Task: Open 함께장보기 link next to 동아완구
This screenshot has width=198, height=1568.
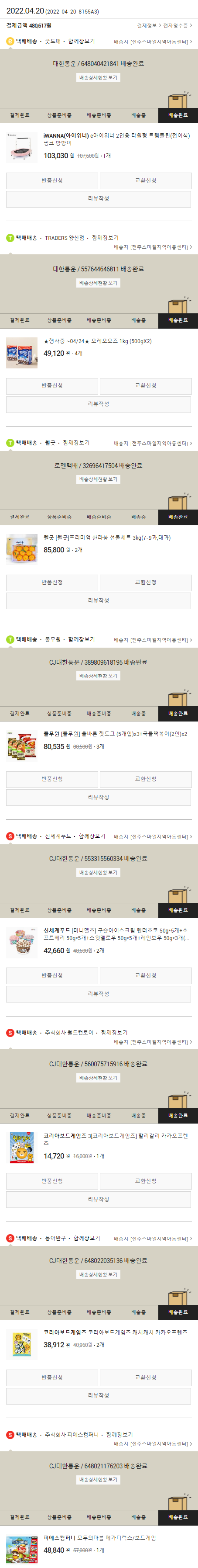Action: pyautogui.click(x=87, y=1238)
